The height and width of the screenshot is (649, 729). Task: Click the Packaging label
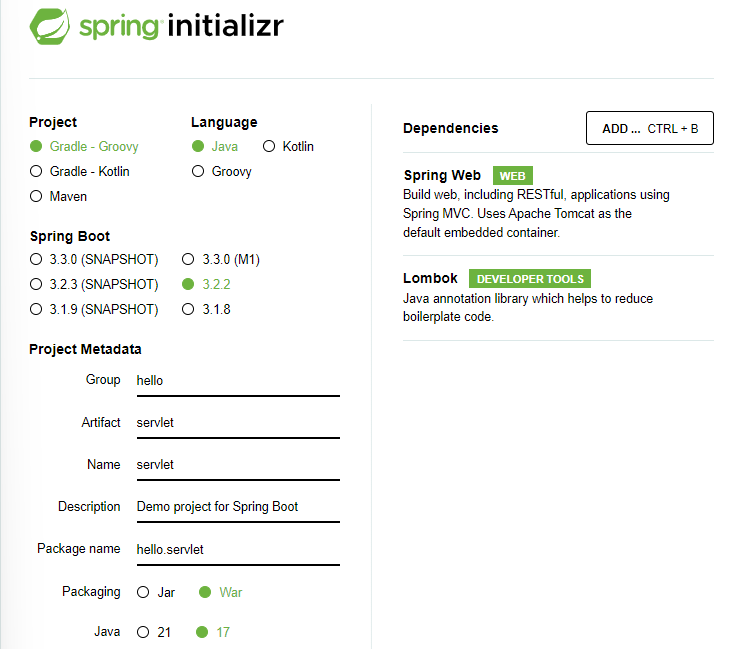click(91, 592)
